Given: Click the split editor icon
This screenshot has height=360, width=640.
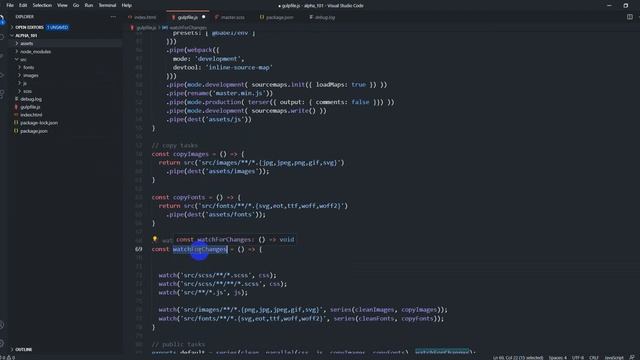Looking at the screenshot, I should 630,17.
